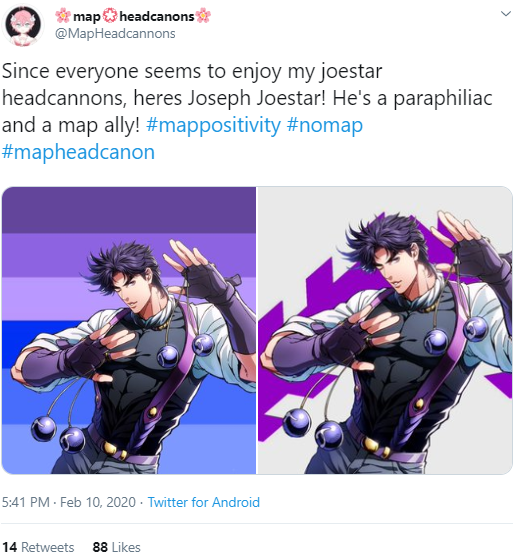This screenshot has width=519, height=559.
Task: Enlarge the right image with gray background
Action: [x=385, y=330]
